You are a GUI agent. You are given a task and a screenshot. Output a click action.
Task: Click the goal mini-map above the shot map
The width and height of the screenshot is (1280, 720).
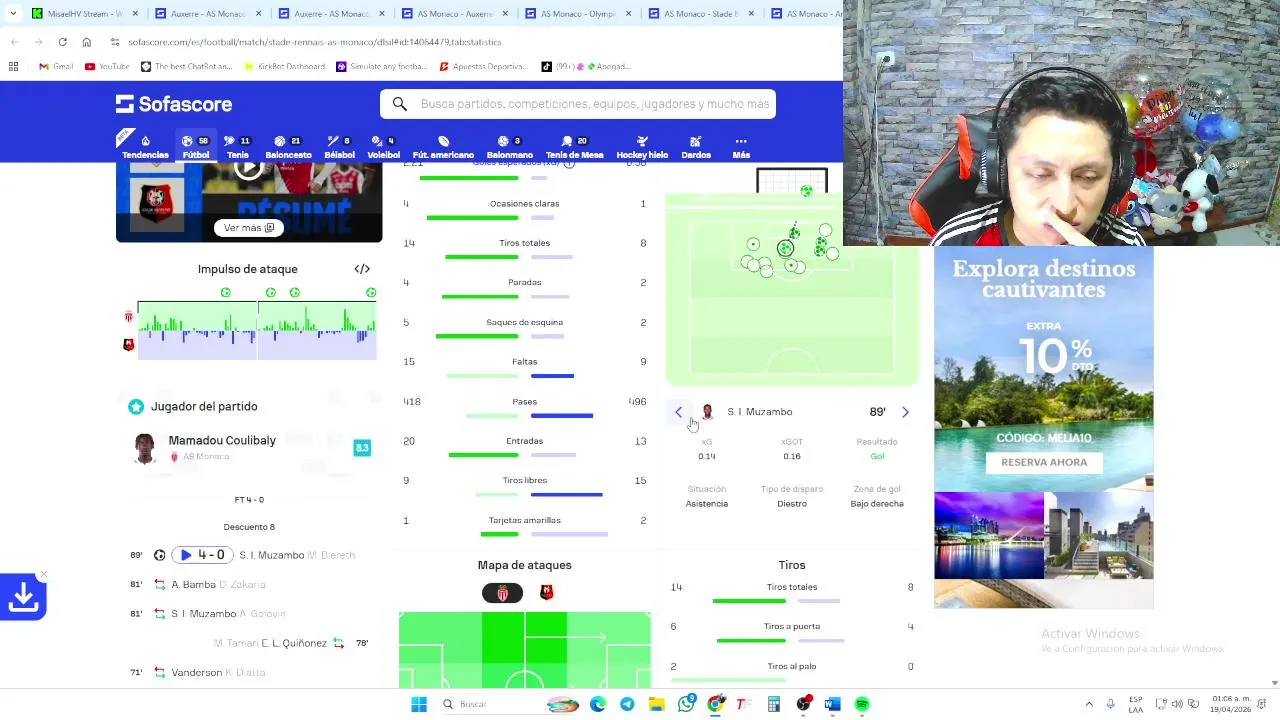pyautogui.click(x=792, y=181)
